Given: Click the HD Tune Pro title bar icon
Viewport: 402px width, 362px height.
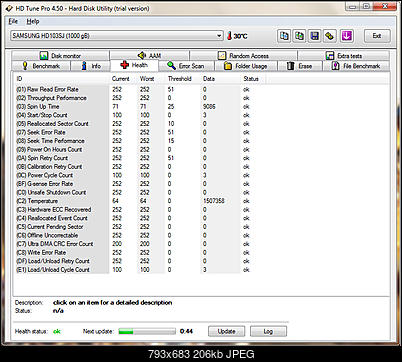Looking at the screenshot, I should 9,8.
